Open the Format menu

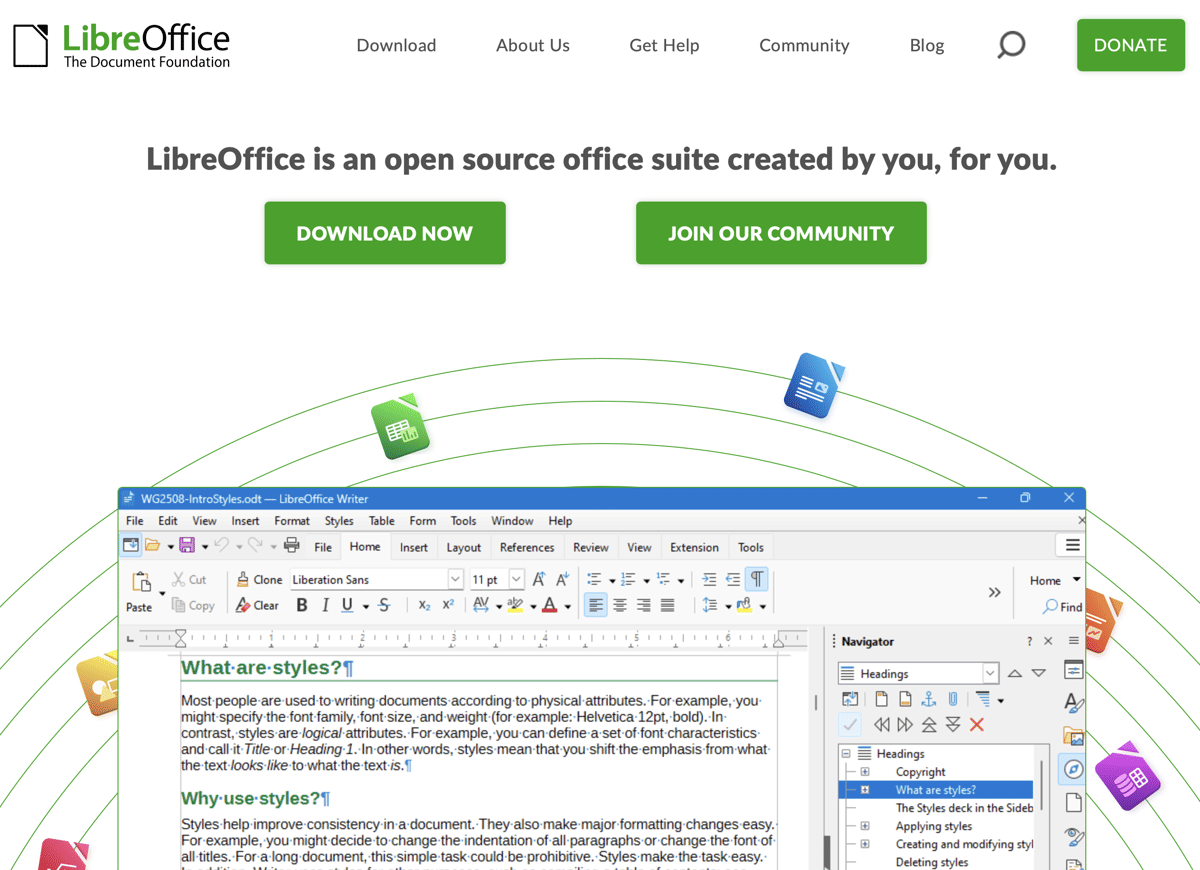pos(291,520)
